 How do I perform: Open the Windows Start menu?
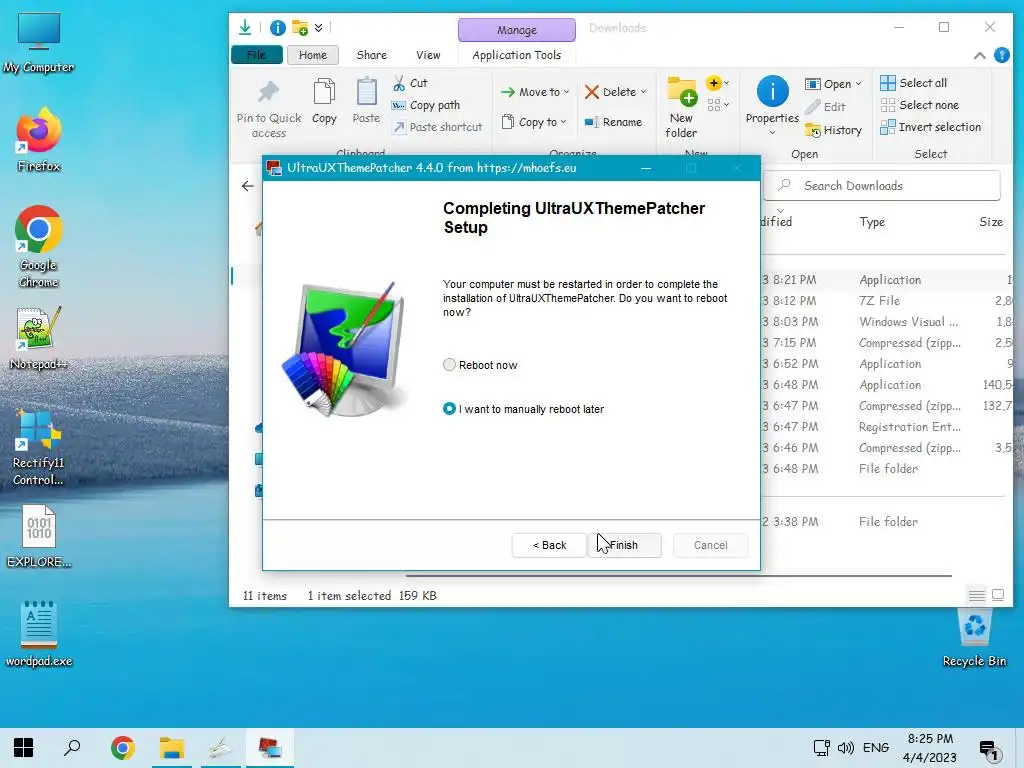click(24, 748)
